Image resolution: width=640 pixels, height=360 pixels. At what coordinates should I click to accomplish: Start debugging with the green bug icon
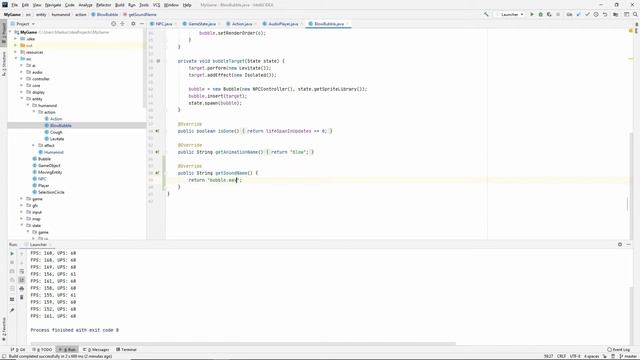pos(540,14)
